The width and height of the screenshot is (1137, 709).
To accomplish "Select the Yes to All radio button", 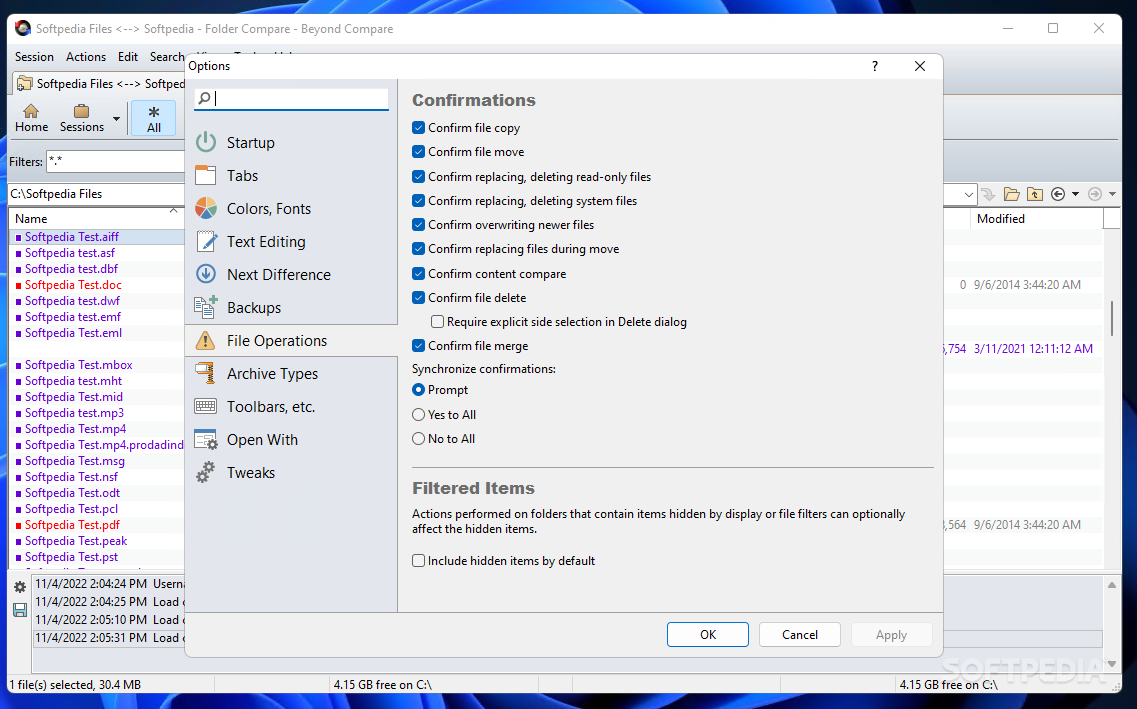I will click(418, 415).
